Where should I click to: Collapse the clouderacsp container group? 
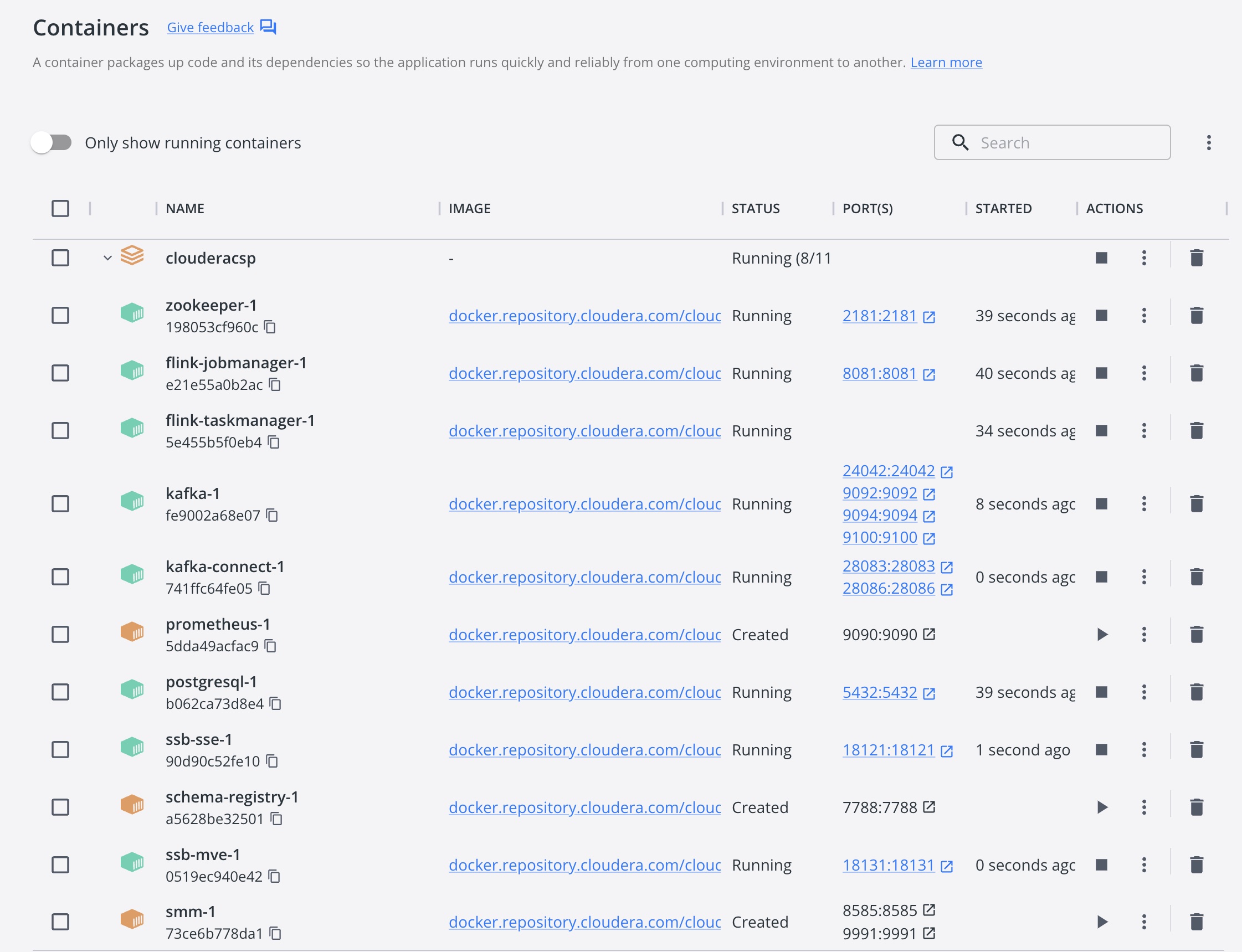coord(107,258)
